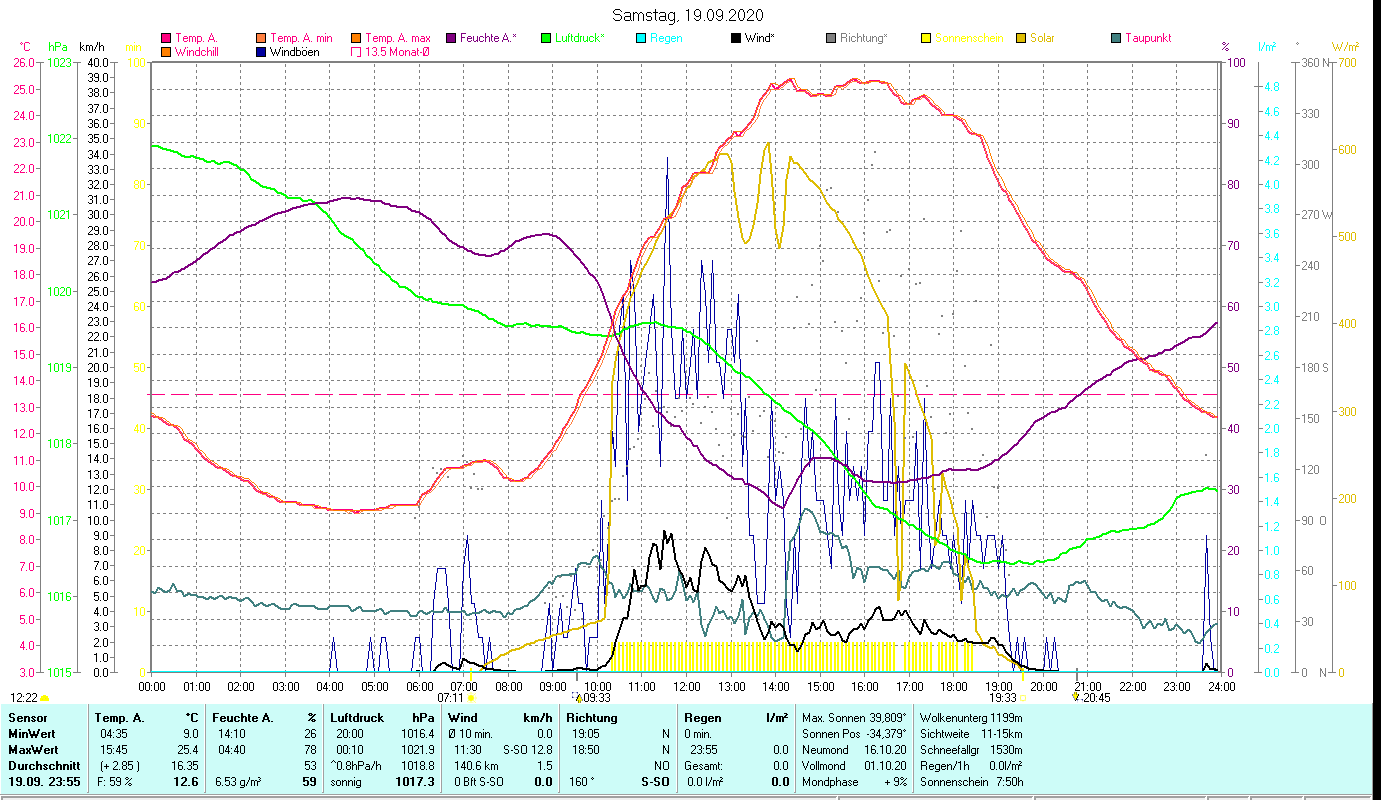Click the pink Temp. A. legend square
This screenshot has width=1381, height=800.
coord(165,39)
